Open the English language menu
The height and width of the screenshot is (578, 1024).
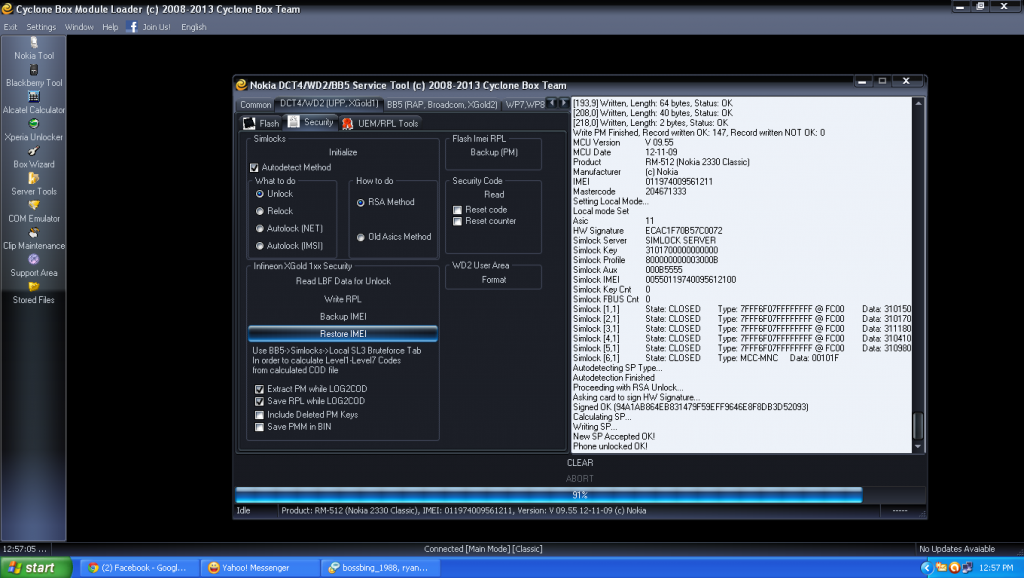194,27
